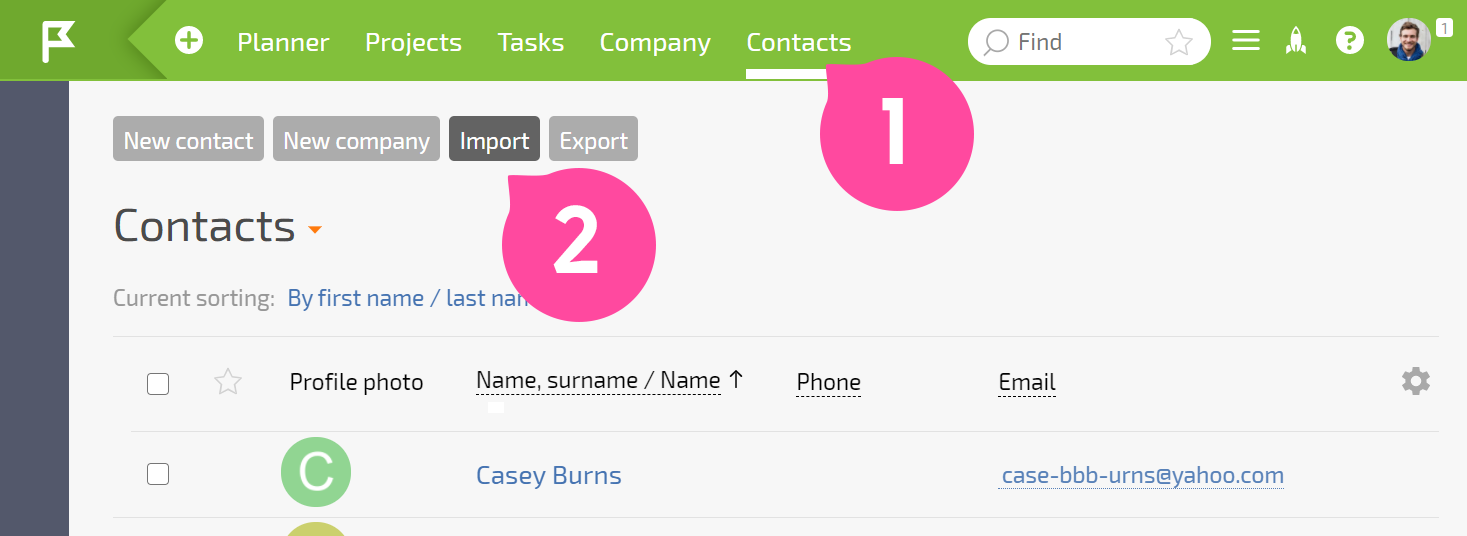The height and width of the screenshot is (536, 1467).
Task: Click the hamburger menu icon
Action: (1245, 41)
